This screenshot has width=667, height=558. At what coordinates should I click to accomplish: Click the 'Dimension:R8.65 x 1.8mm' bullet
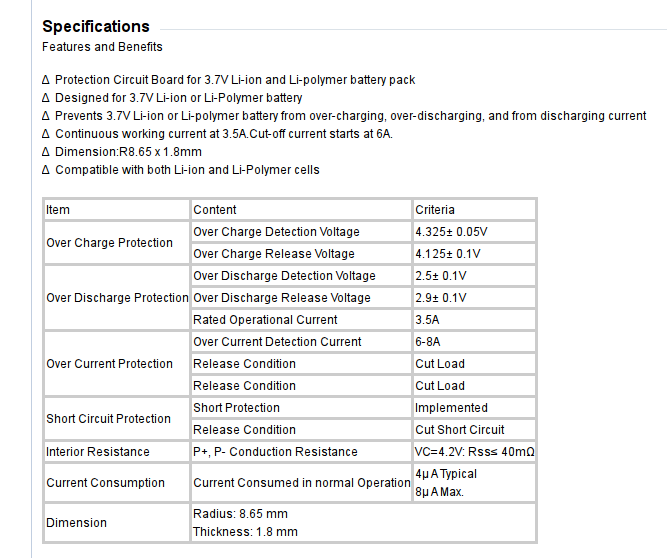tap(122, 152)
